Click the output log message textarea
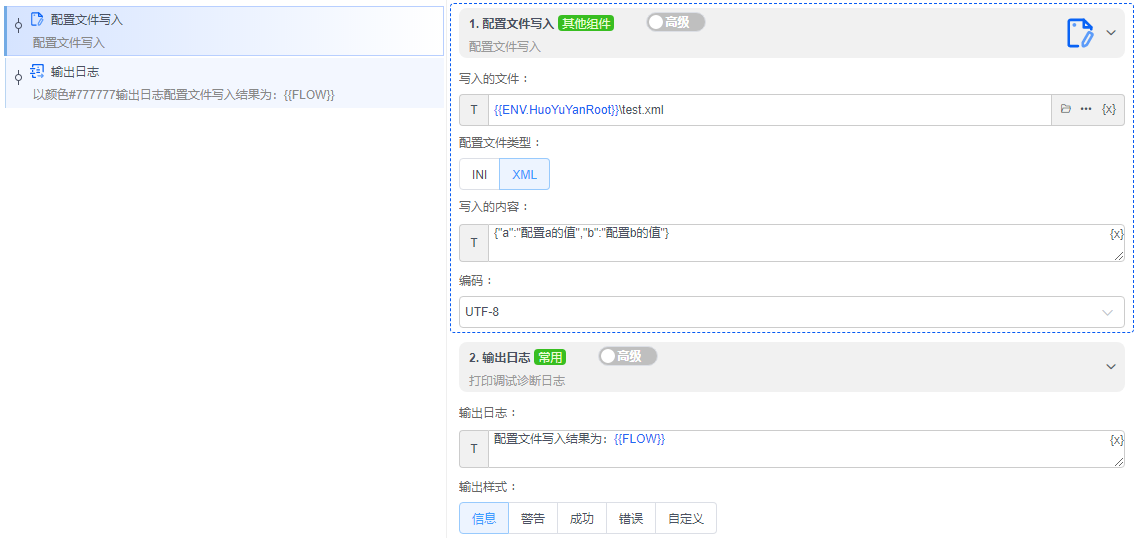1137x538 pixels. tap(806, 449)
